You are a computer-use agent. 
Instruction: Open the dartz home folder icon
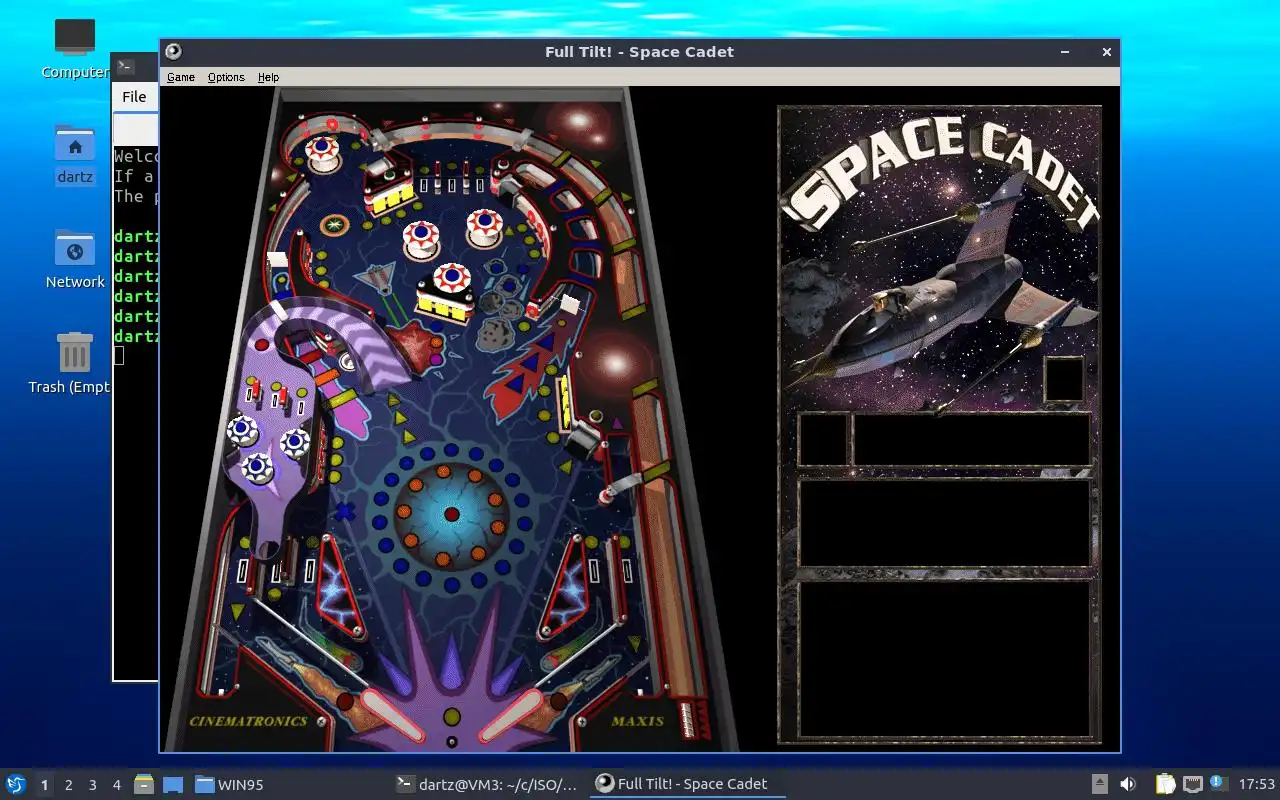click(x=75, y=155)
